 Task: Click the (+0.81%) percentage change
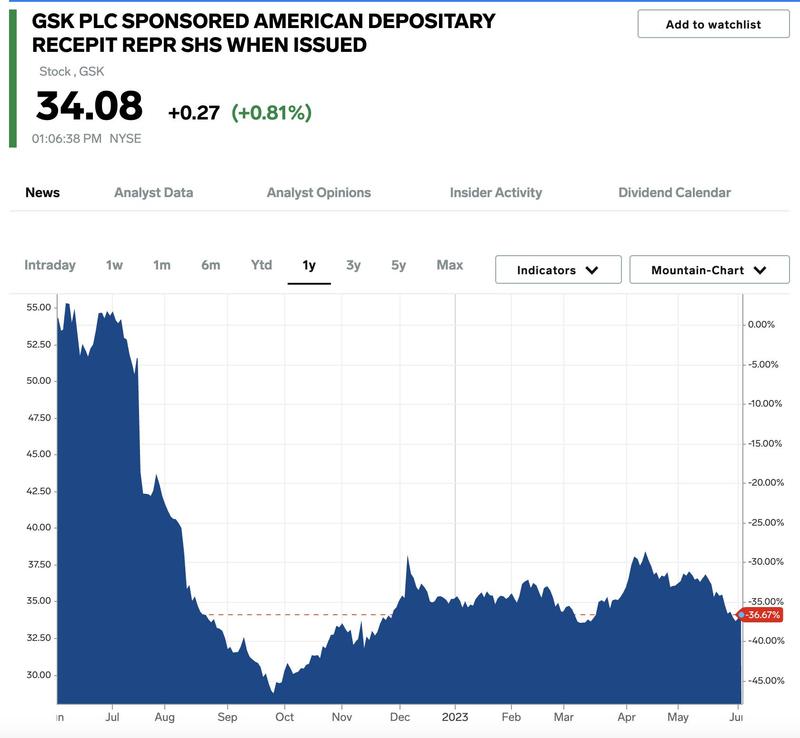(x=271, y=112)
